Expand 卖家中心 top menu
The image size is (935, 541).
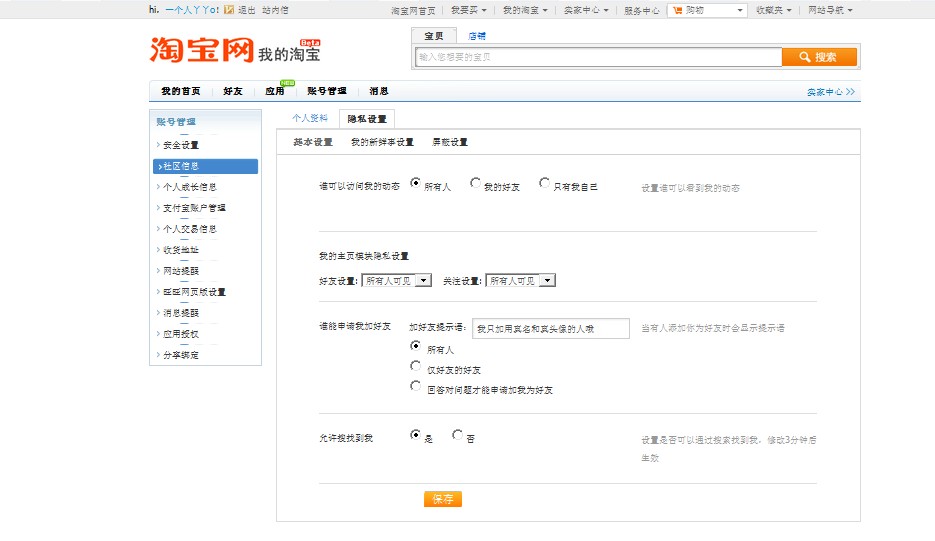click(586, 10)
